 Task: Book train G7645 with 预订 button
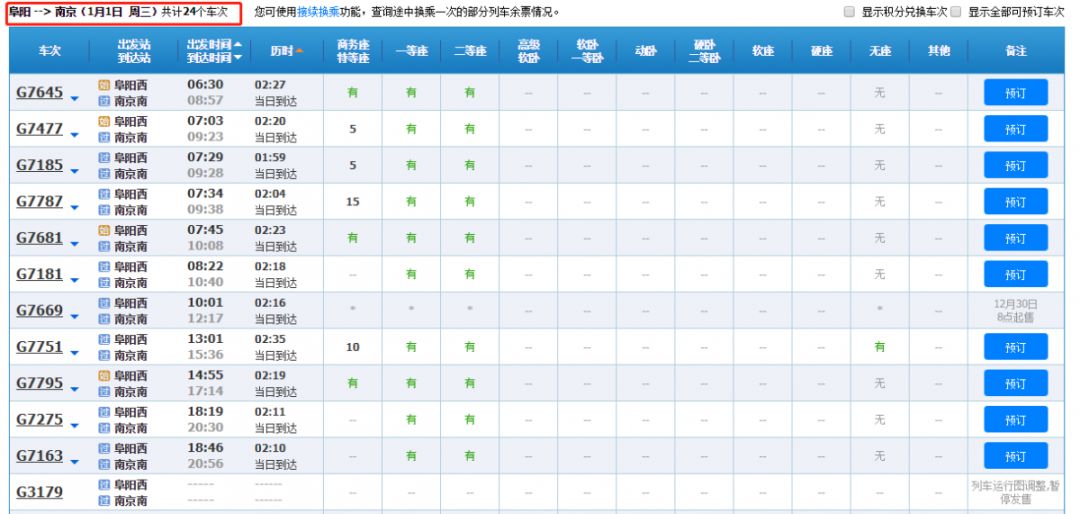1016,92
